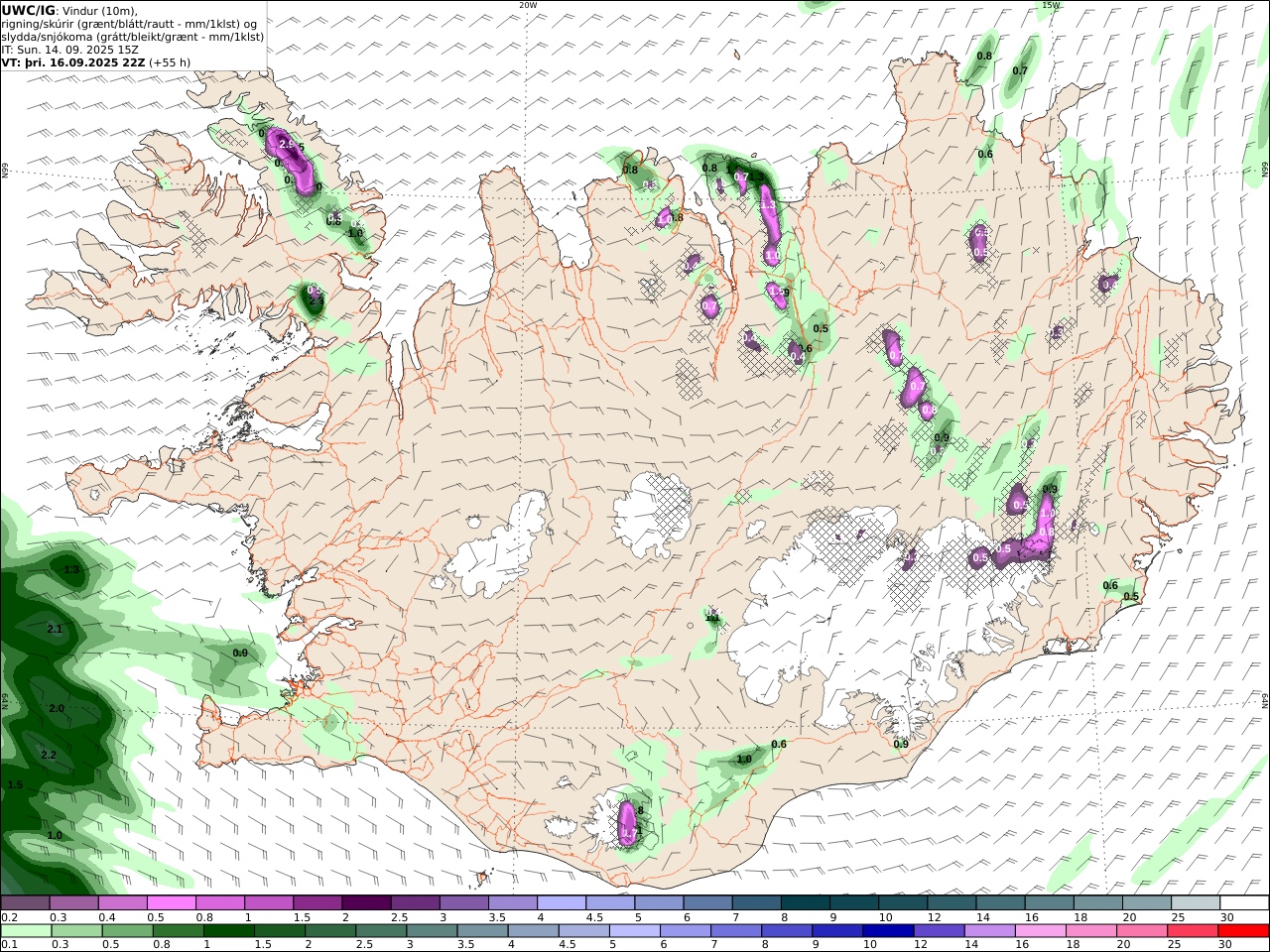Click the palest green 0.1 rain legend swatch
This screenshot has width=1270, height=952.
coord(25,930)
